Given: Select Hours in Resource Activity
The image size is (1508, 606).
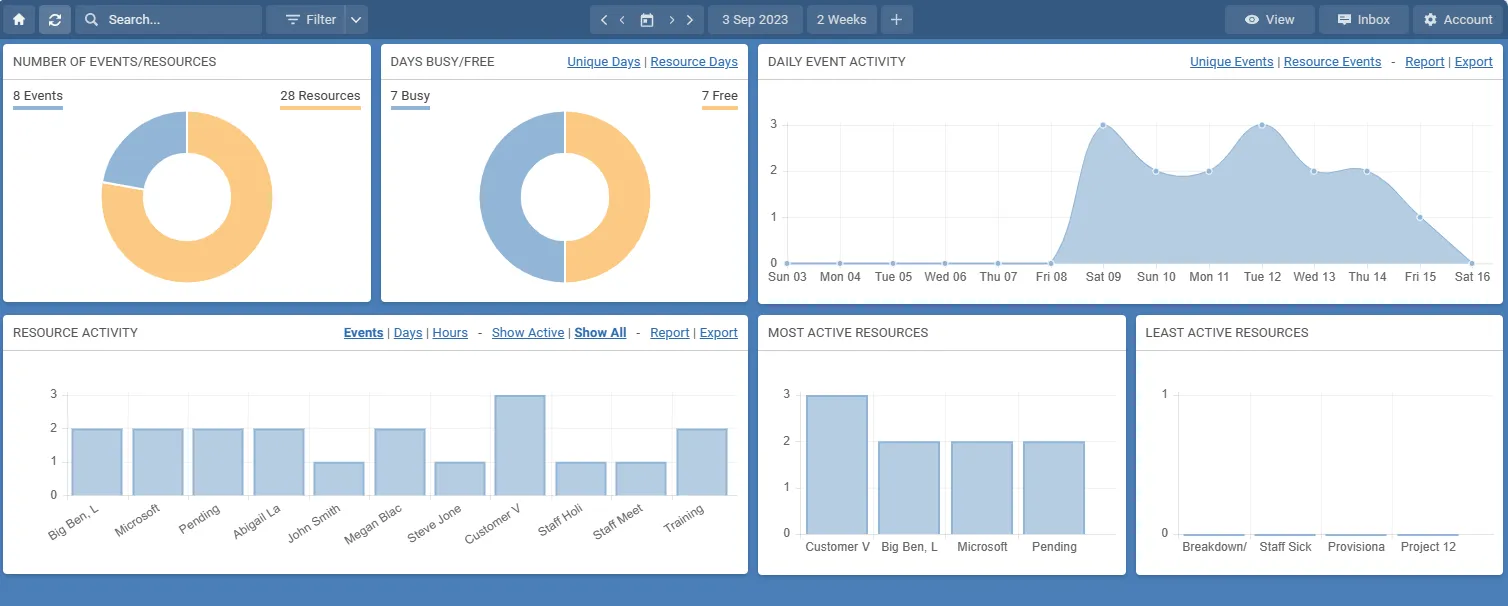Looking at the screenshot, I should 450,333.
